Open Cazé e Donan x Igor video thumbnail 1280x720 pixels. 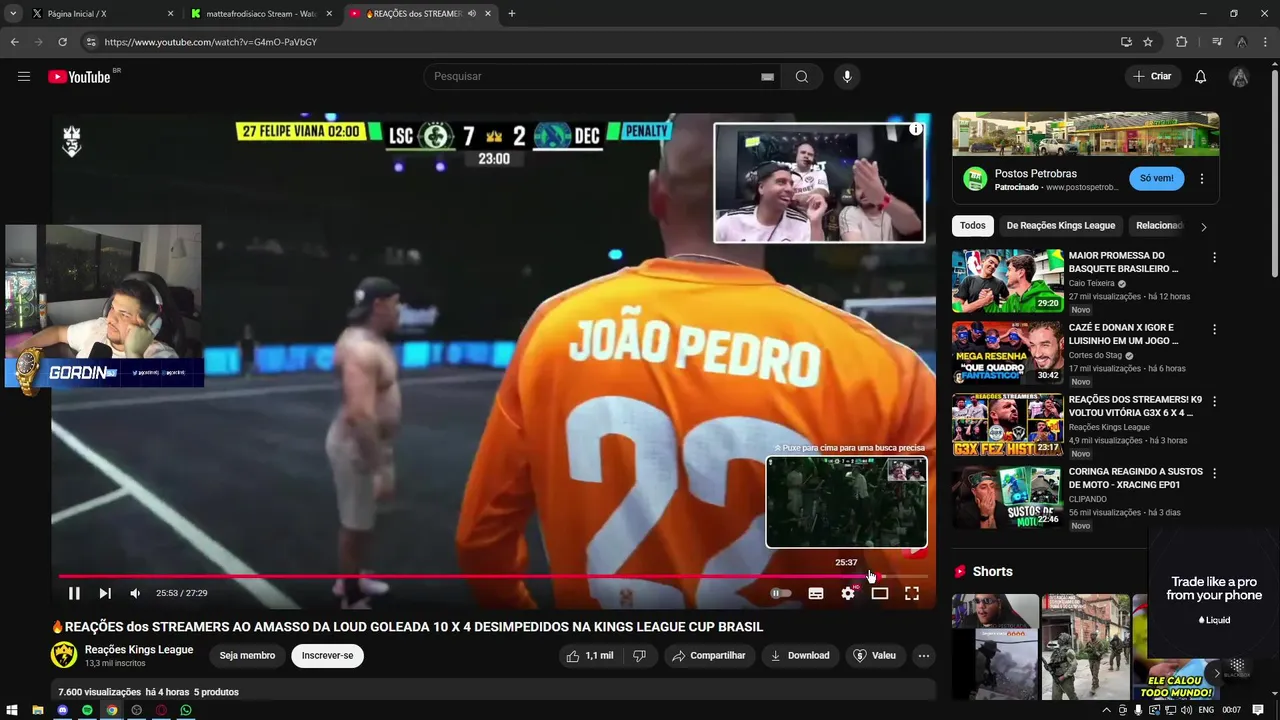pos(1007,353)
